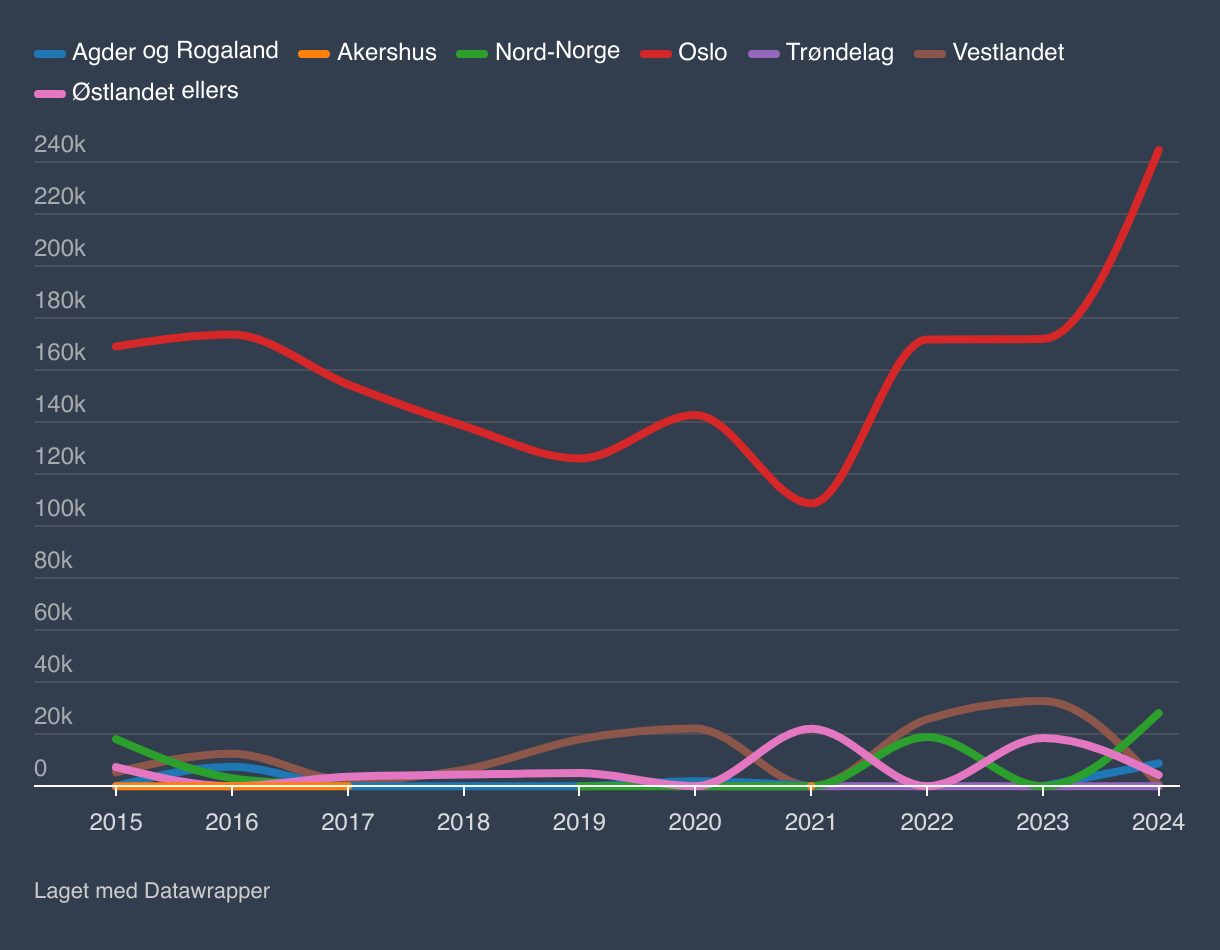This screenshot has width=1220, height=950.
Task: Select the Nord-Norge legend label
Action: (557, 51)
